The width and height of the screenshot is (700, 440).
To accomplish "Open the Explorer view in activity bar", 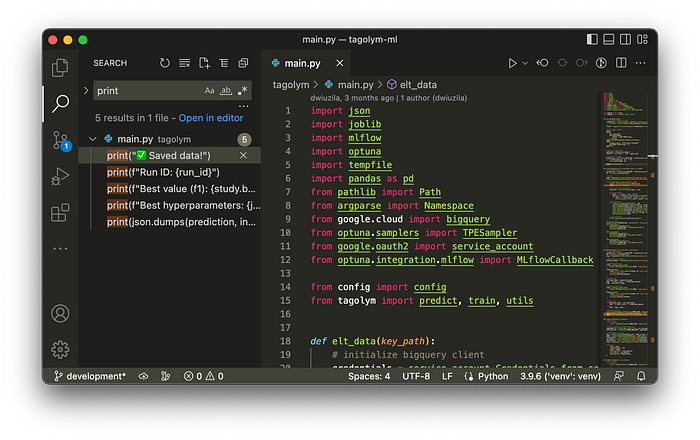I will pyautogui.click(x=60, y=67).
